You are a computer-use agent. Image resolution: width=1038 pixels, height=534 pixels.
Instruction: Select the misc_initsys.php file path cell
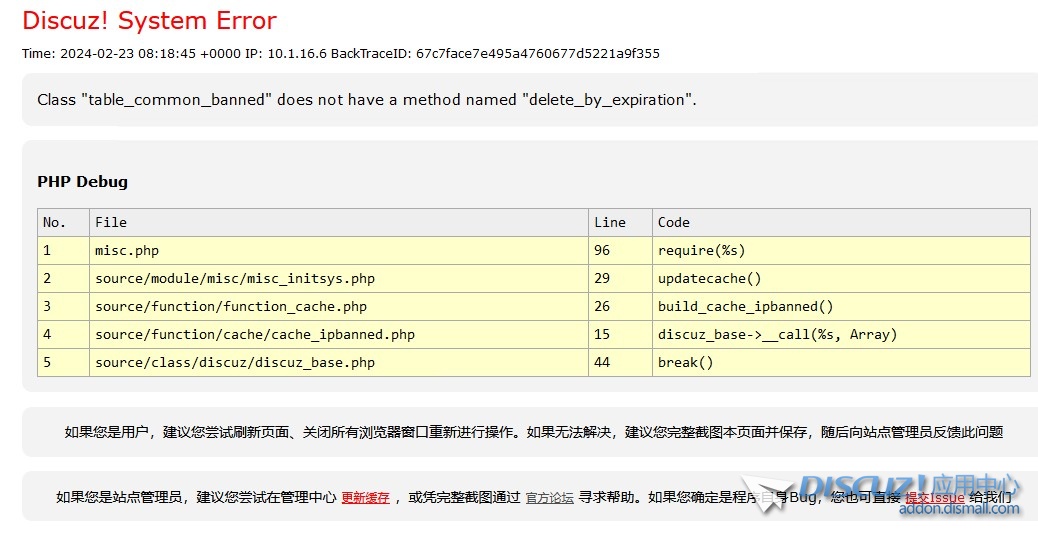pos(235,278)
